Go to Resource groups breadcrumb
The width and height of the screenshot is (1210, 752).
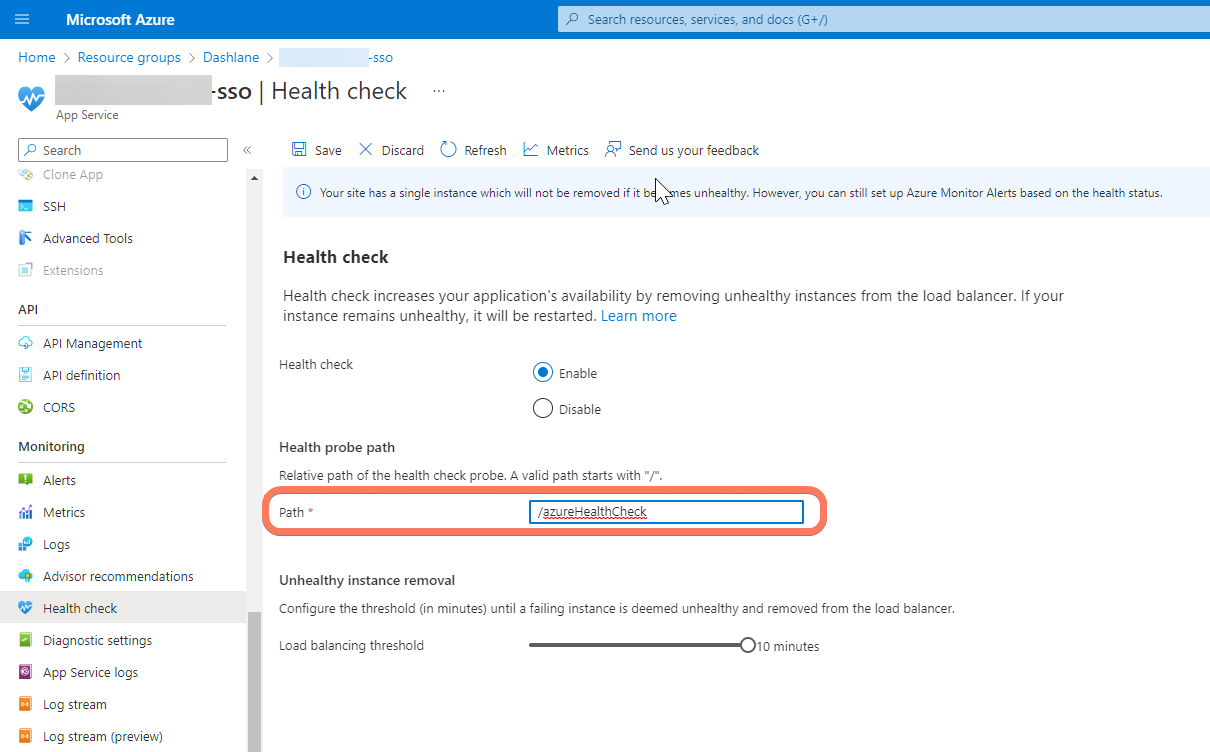point(129,57)
